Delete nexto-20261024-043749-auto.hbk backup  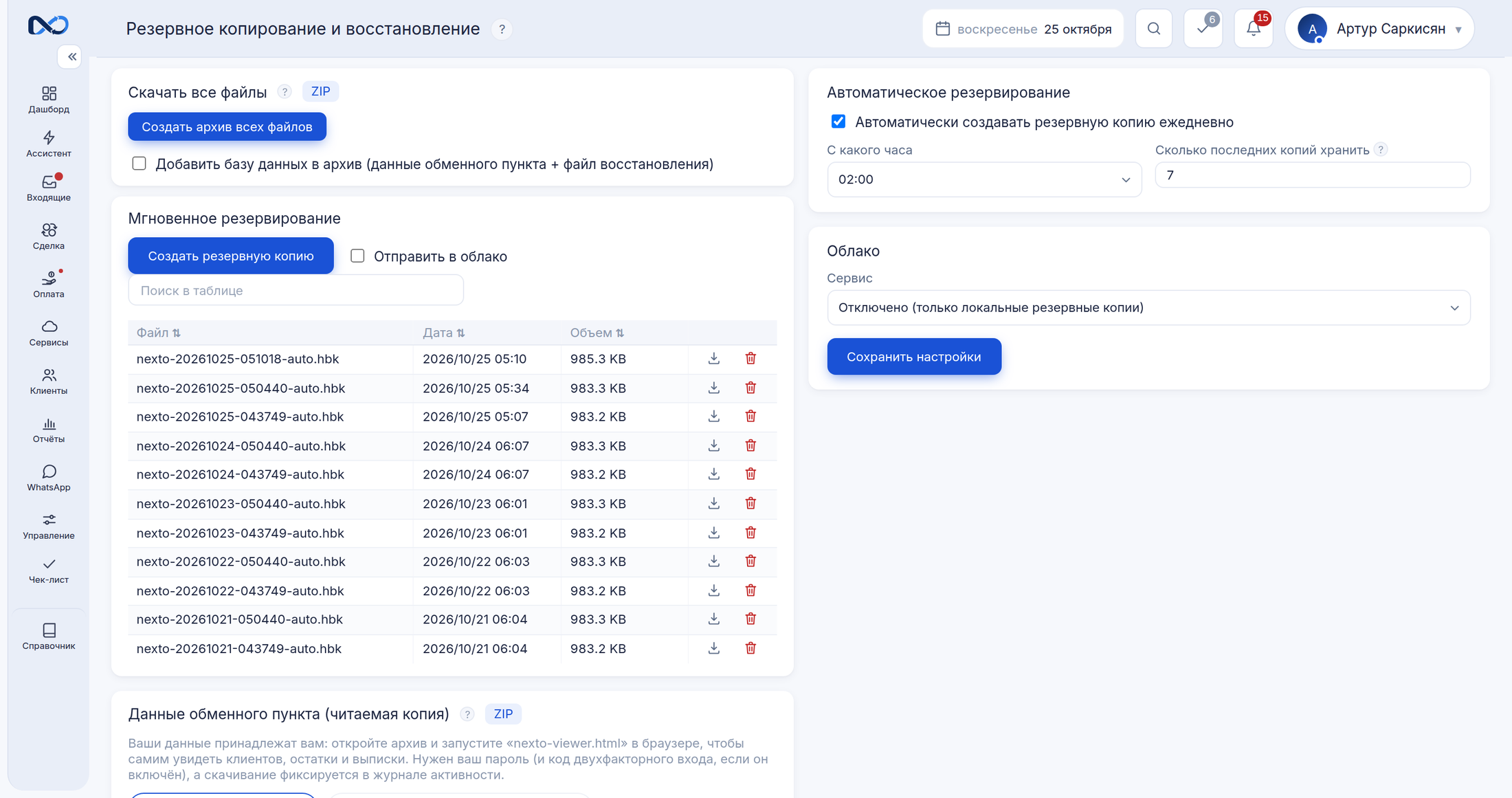click(x=751, y=474)
